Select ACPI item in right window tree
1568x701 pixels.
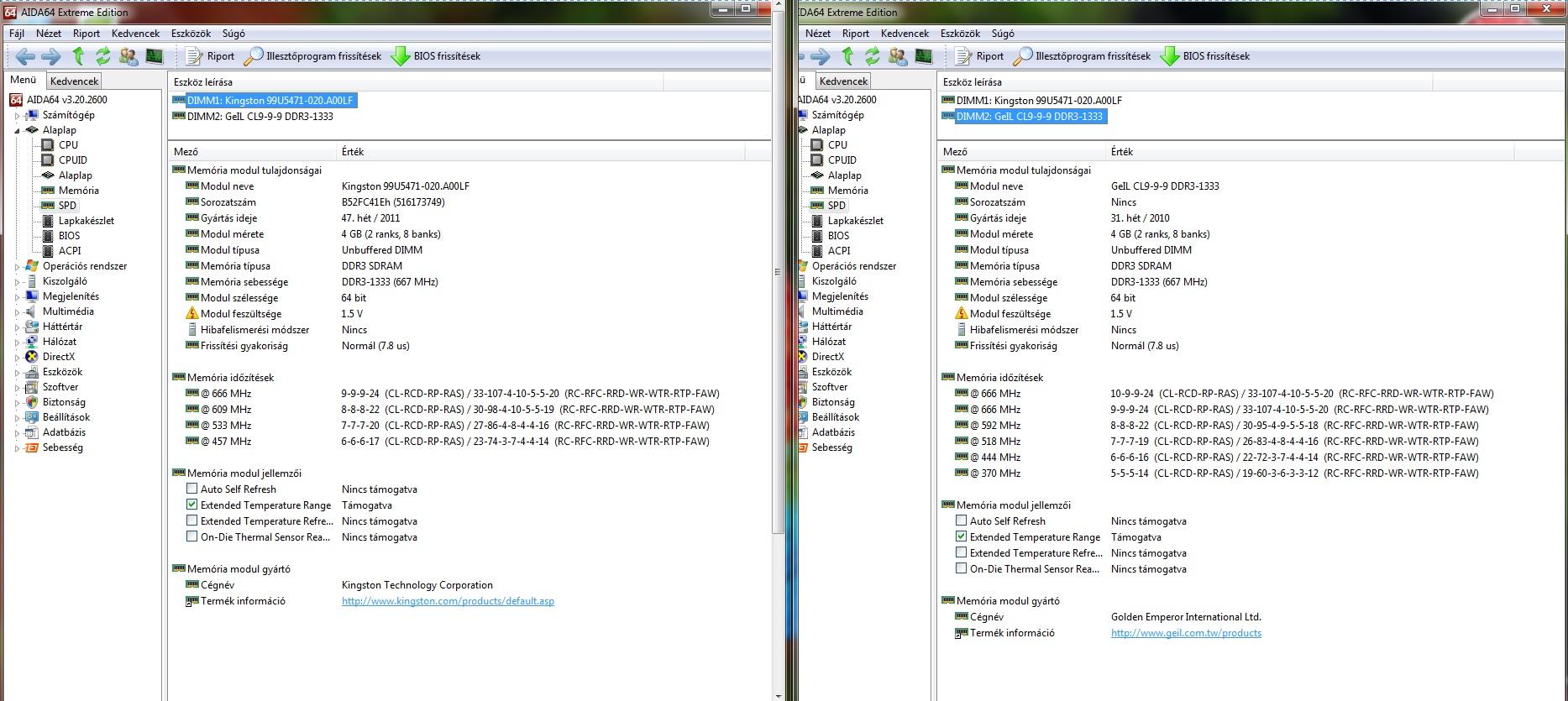[839, 251]
